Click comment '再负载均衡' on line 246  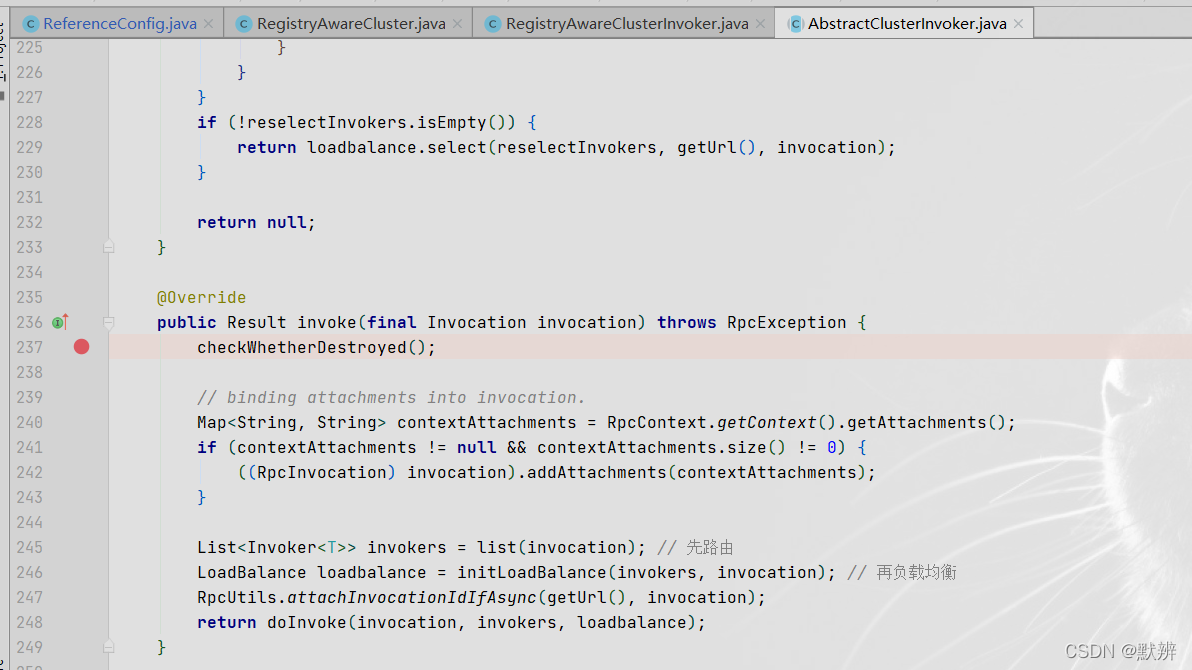916,573
